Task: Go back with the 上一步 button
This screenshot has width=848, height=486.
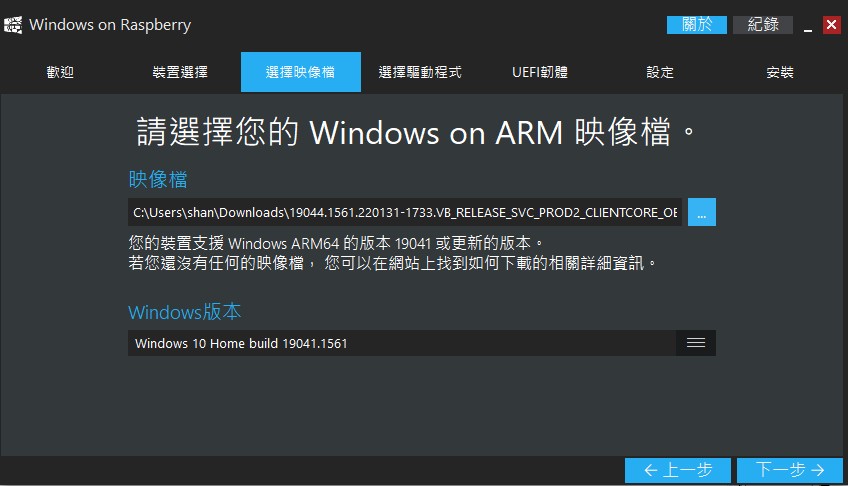Action: [678, 470]
